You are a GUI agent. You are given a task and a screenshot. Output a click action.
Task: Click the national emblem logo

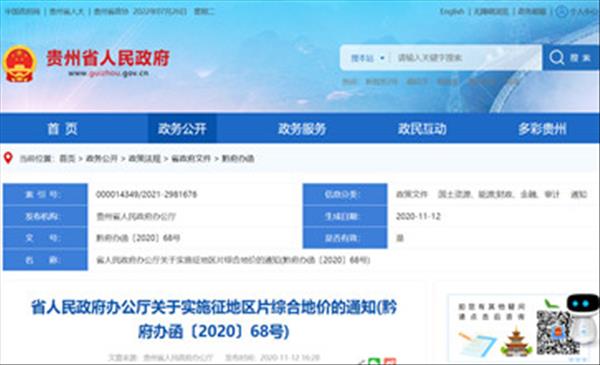[x=19, y=64]
